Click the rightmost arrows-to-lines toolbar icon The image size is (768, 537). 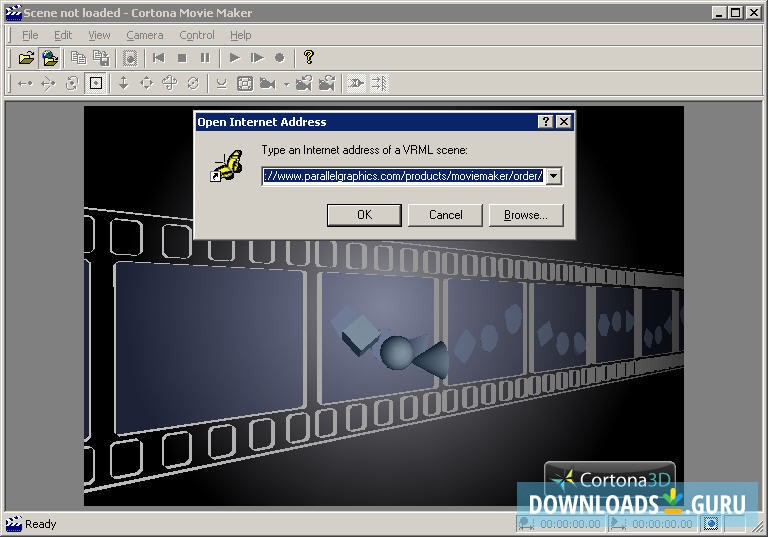click(379, 84)
